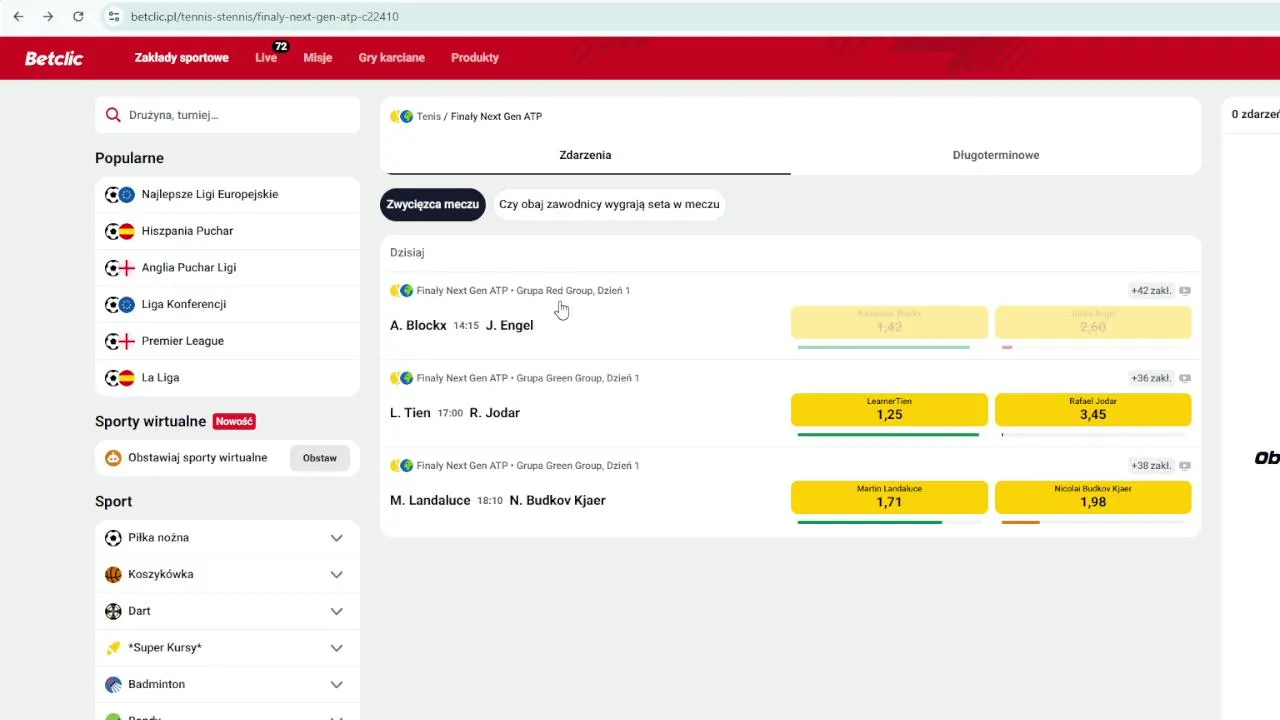Click the Piłka nożna ball icon
The width and height of the screenshot is (1280, 720).
point(113,538)
